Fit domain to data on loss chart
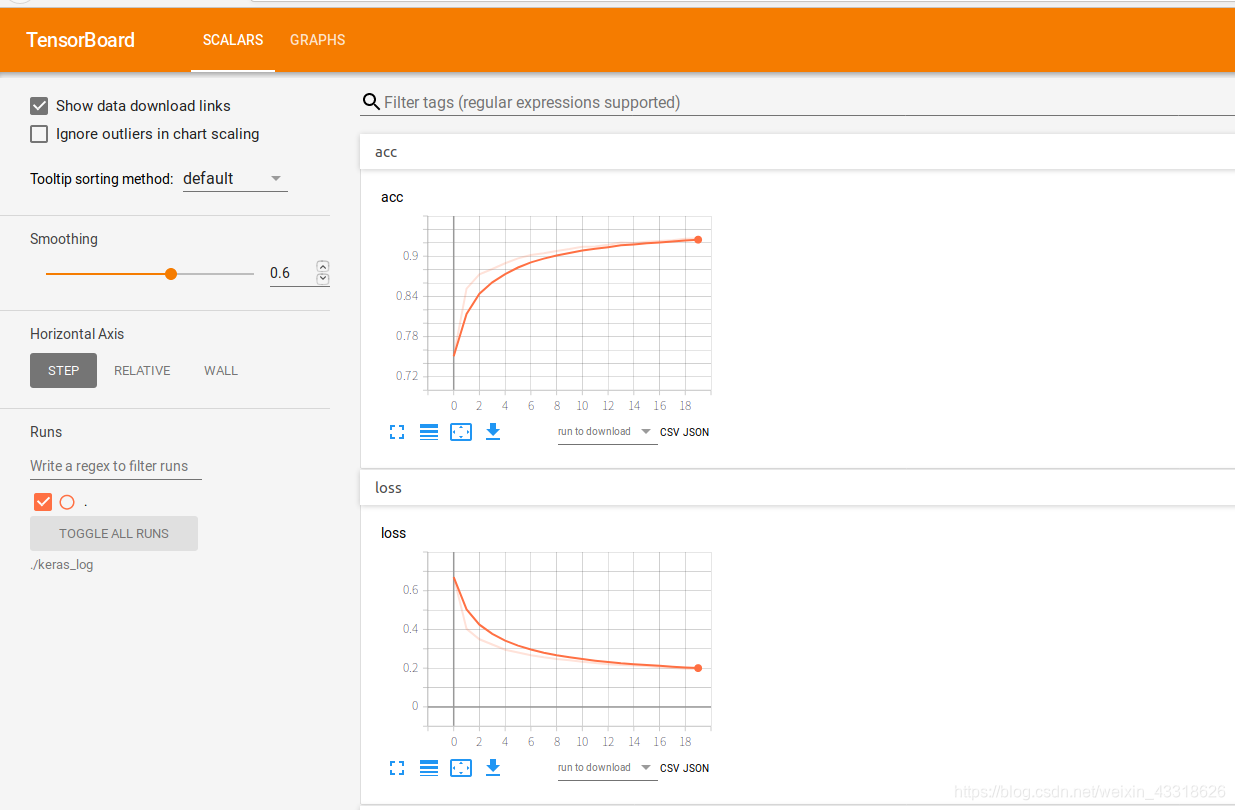The image size is (1235, 810). pyautogui.click(x=461, y=768)
